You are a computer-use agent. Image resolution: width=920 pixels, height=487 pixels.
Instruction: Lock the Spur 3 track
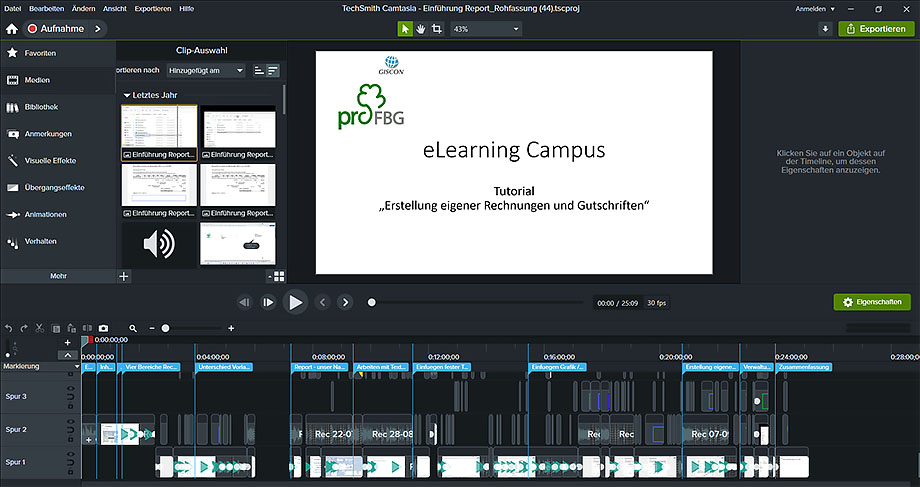click(x=70, y=405)
